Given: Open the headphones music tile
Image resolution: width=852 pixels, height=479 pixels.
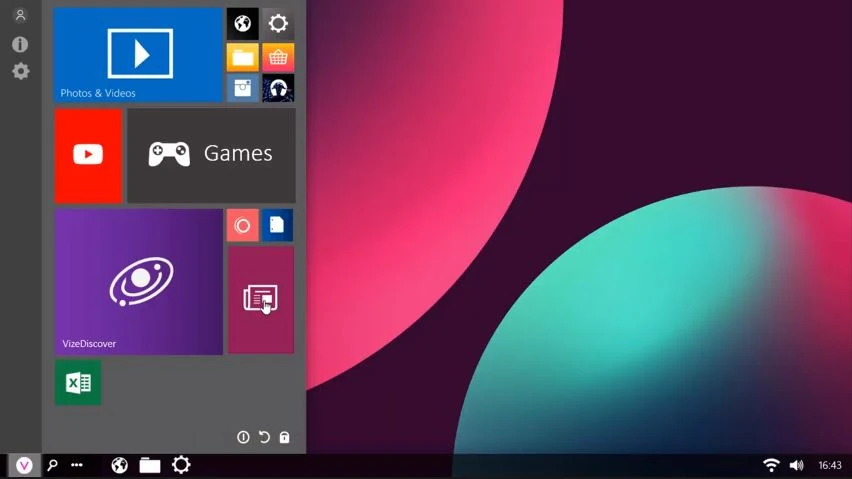Looking at the screenshot, I should (x=278, y=88).
